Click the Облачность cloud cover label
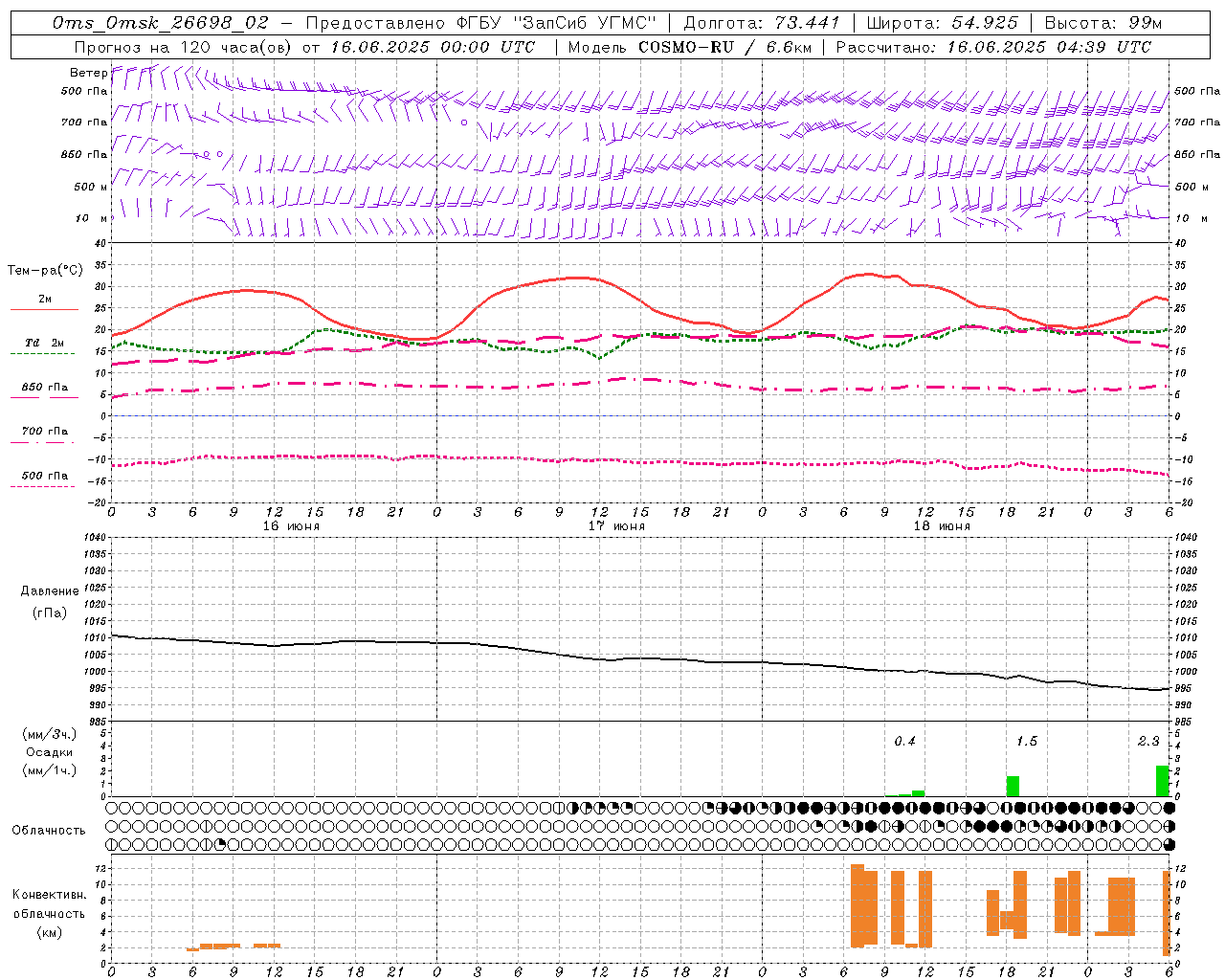Image resolution: width=1225 pixels, height=980 pixels. [x=49, y=831]
